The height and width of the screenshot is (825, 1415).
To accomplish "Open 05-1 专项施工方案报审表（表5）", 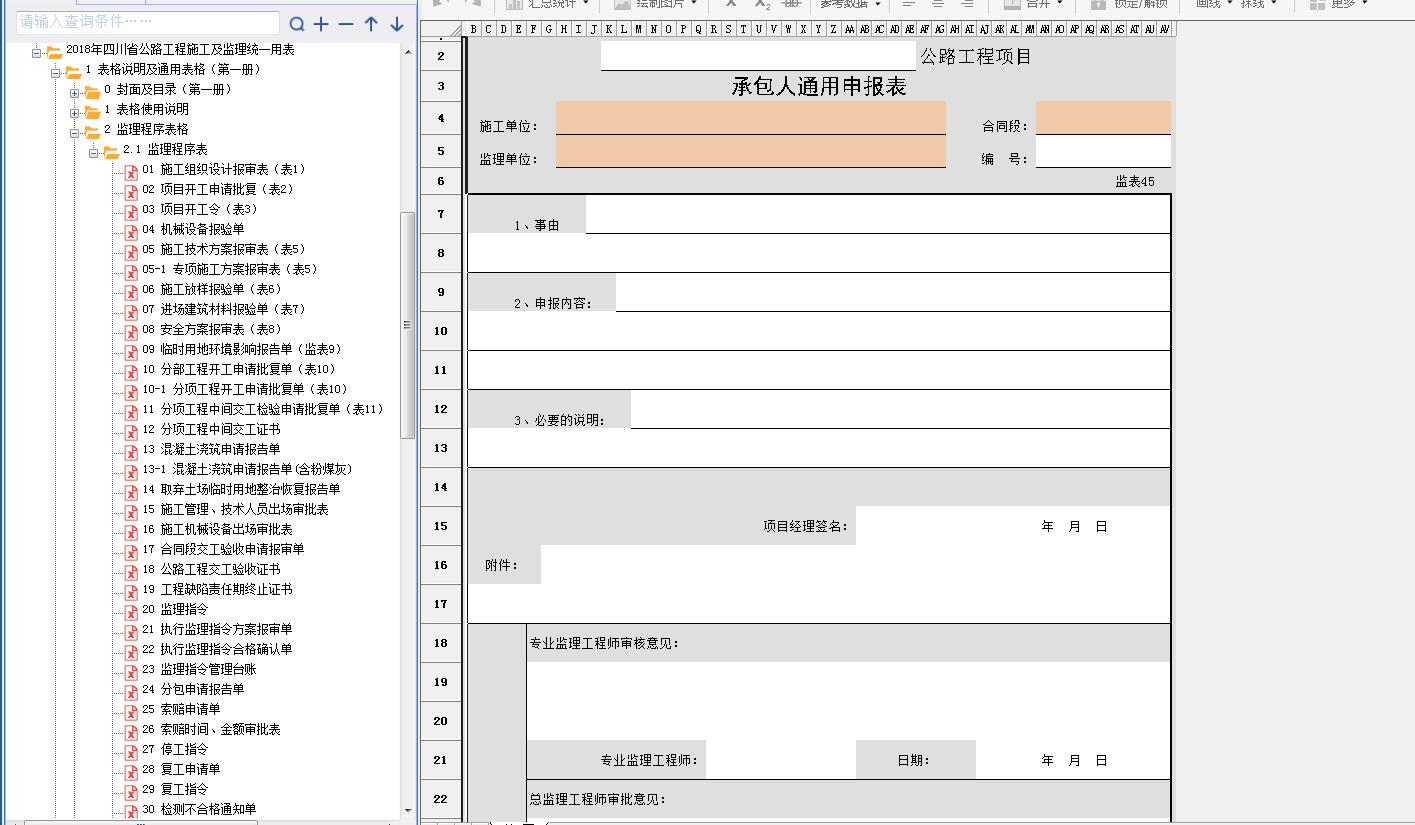I will click(230, 269).
